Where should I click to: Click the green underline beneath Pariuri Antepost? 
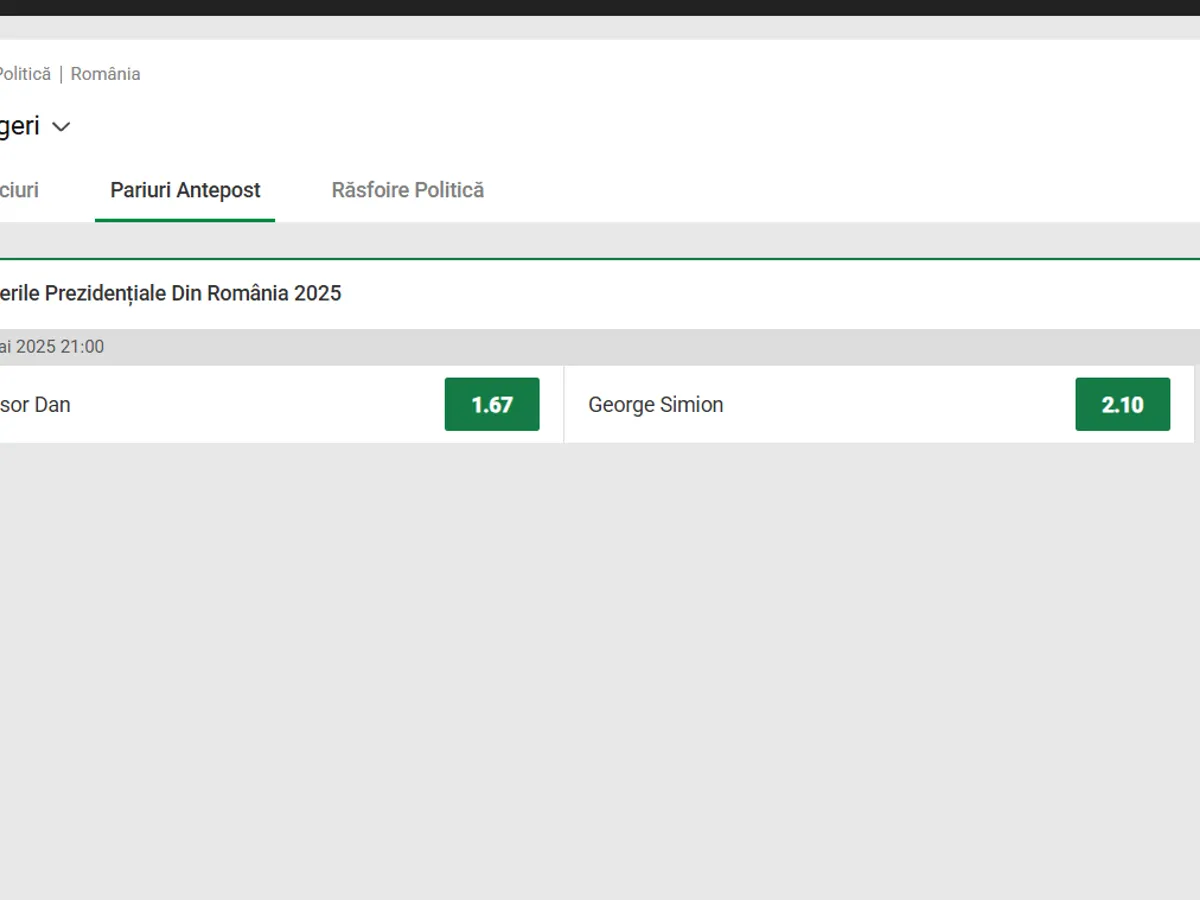(x=185, y=219)
